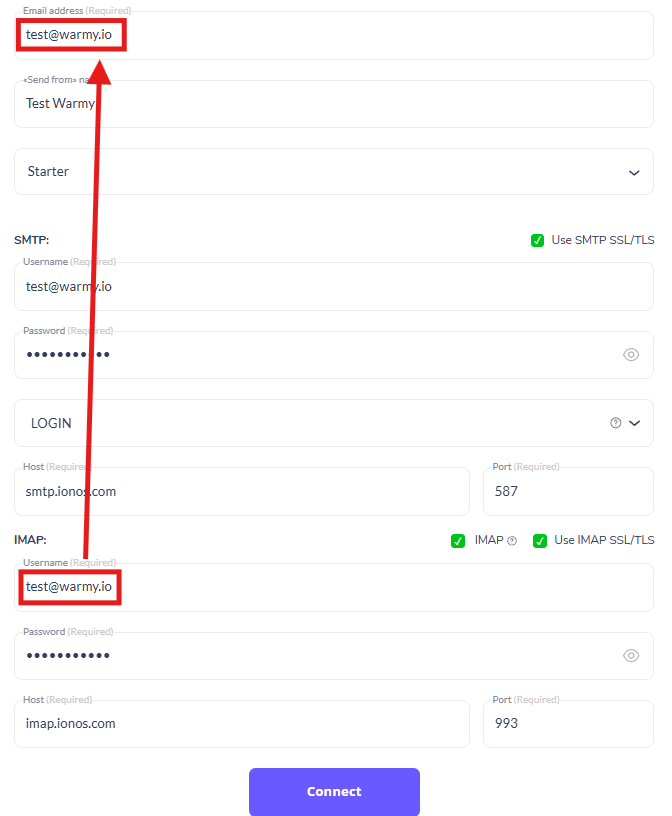
Task: Reveal the IMAP password with eye icon
Action: coord(631,656)
